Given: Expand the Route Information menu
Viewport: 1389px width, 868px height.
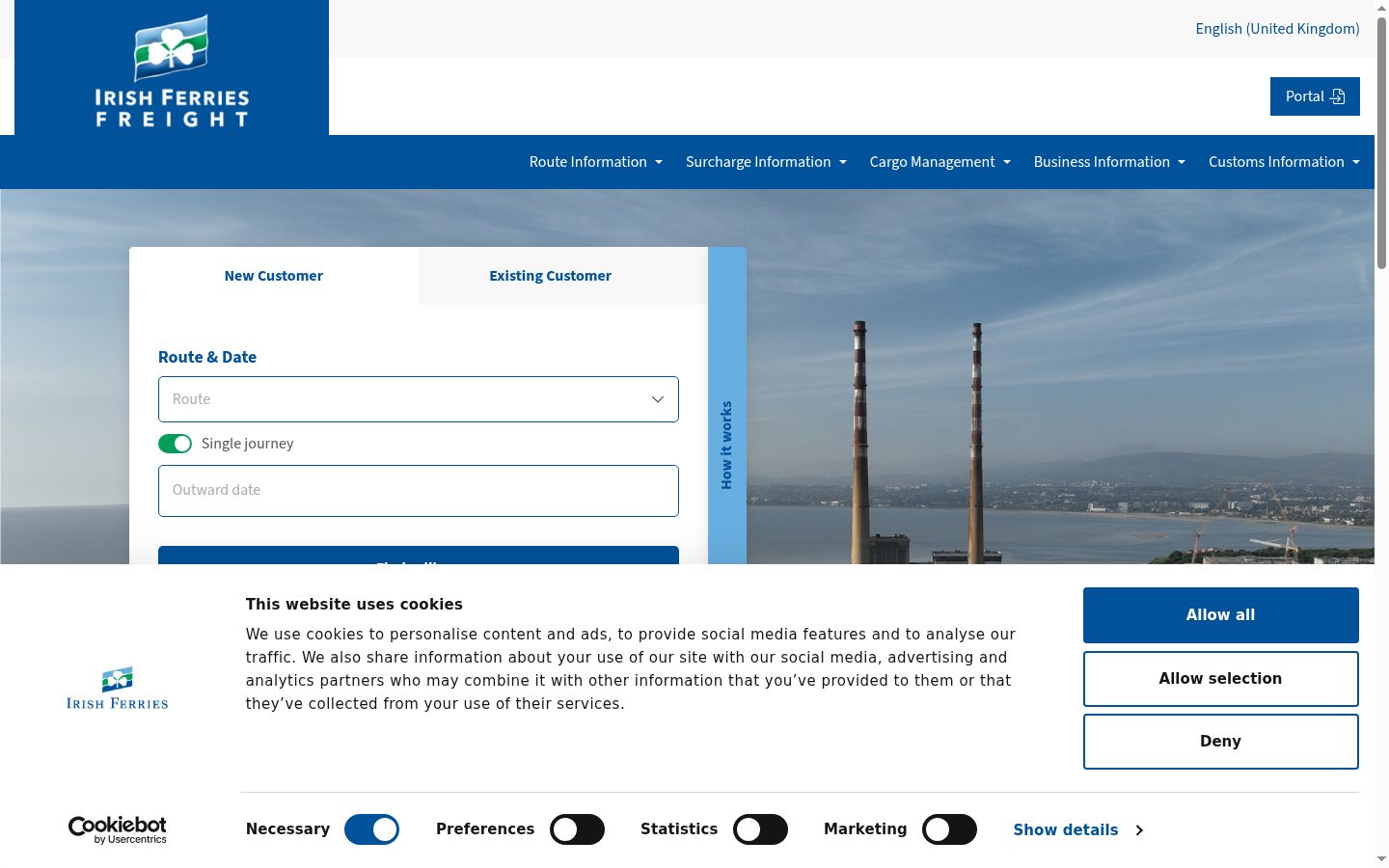Looking at the screenshot, I should coord(596,162).
